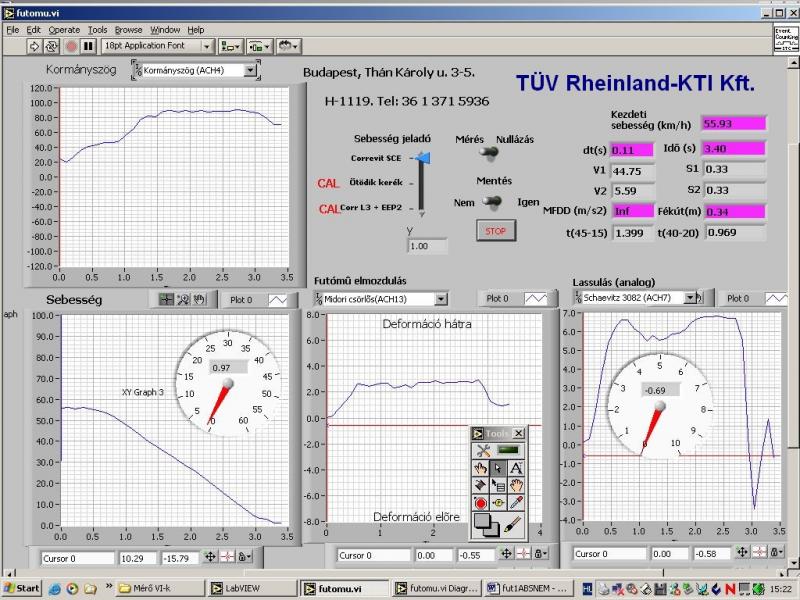Click the Kezdeti sebesség field showing 55.93
Viewport: 800px width, 600px height.
click(x=733, y=124)
